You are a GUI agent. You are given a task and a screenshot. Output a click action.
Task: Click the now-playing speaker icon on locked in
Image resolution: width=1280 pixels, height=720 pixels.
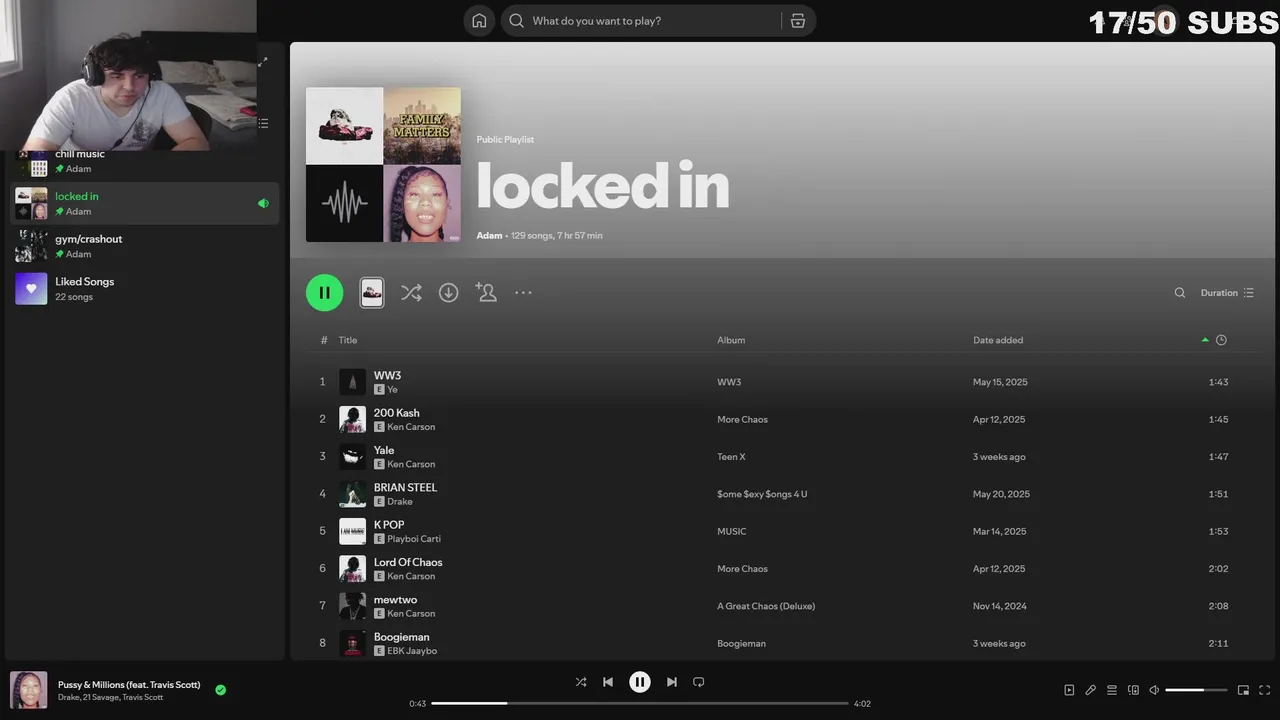coord(263,203)
